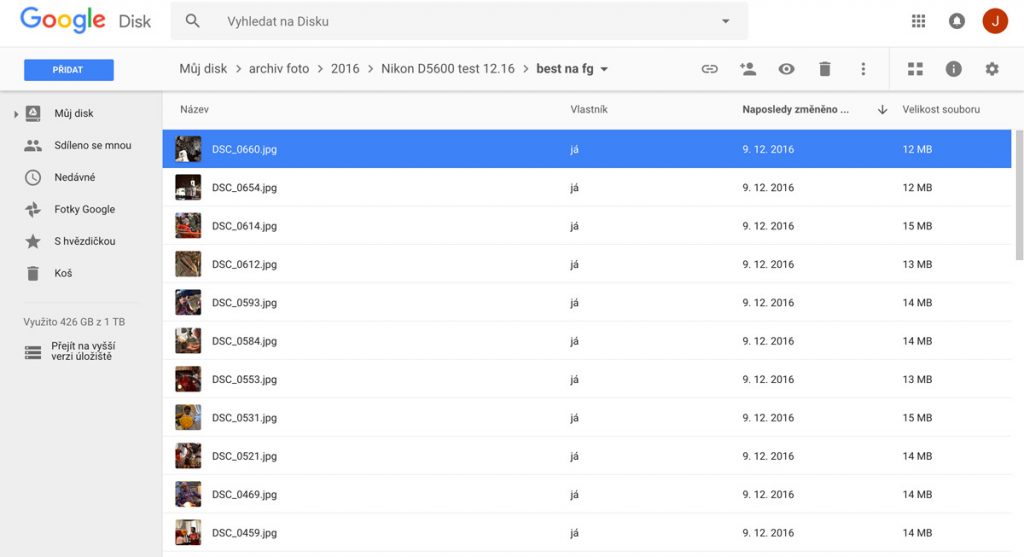Open the notifications bell
The image size is (1024, 557).
[957, 21]
